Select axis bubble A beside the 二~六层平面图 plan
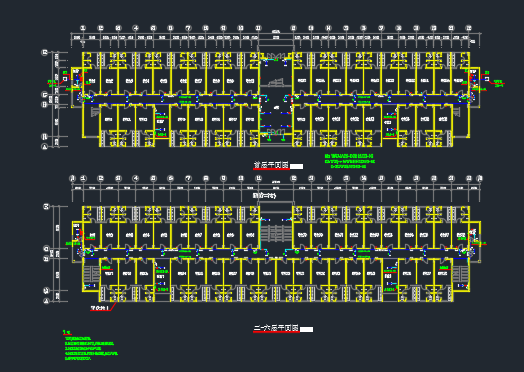Screen dimensions: 524x372 46,301
